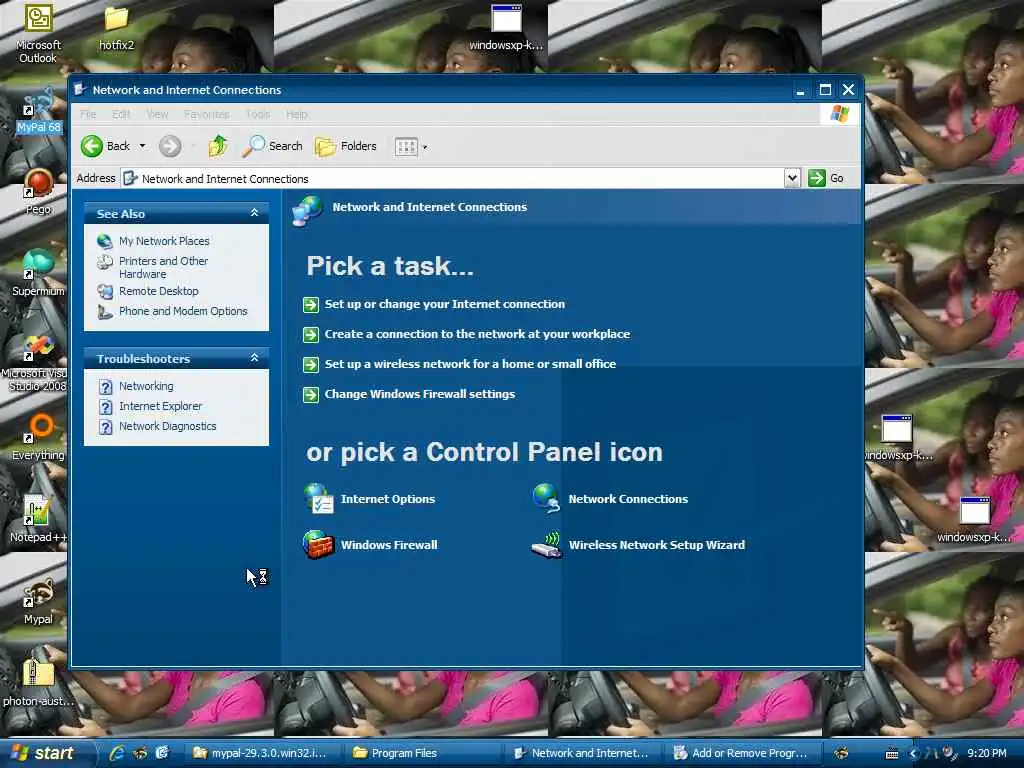Open the Help menu
Screen dimensions: 1024x768
point(296,114)
